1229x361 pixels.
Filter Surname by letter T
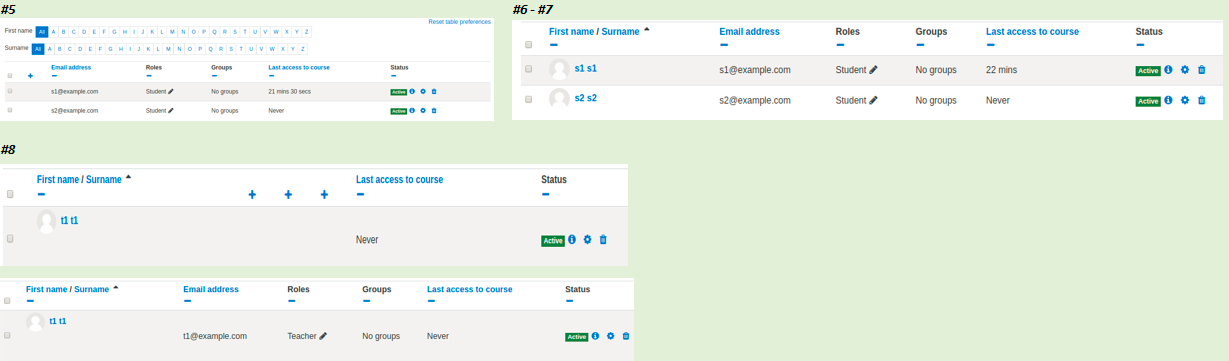coord(240,48)
